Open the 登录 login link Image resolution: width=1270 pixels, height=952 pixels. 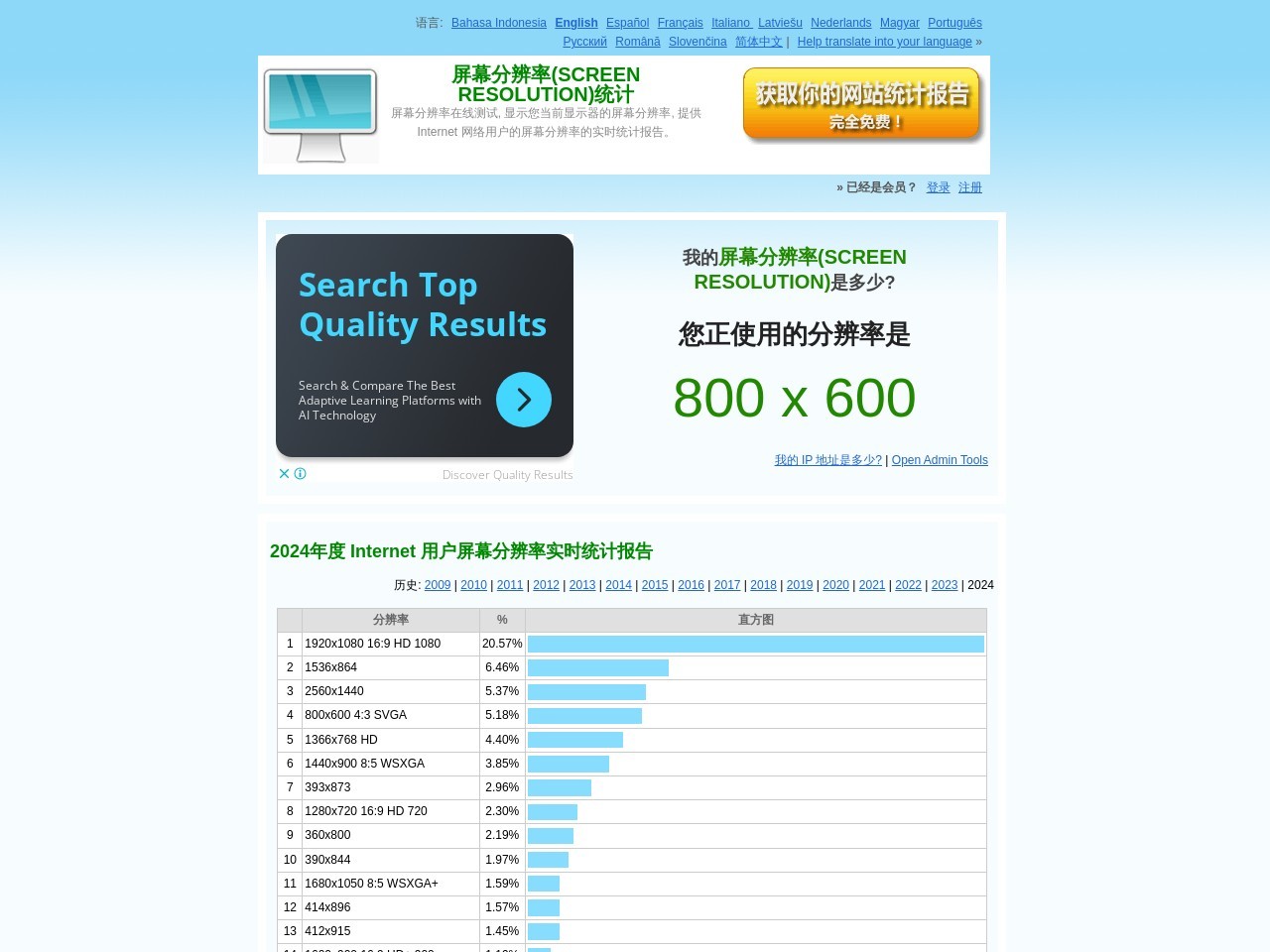[x=937, y=187]
